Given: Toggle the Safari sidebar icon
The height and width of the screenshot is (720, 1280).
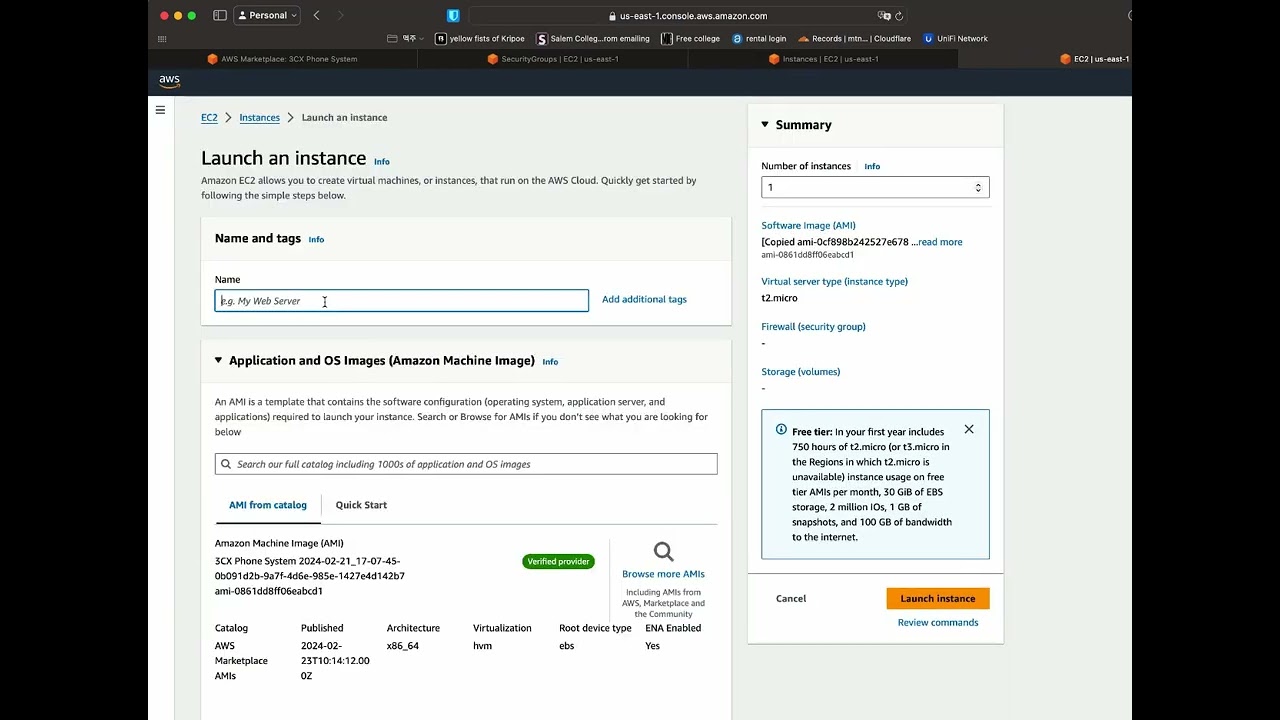Looking at the screenshot, I should point(220,15).
